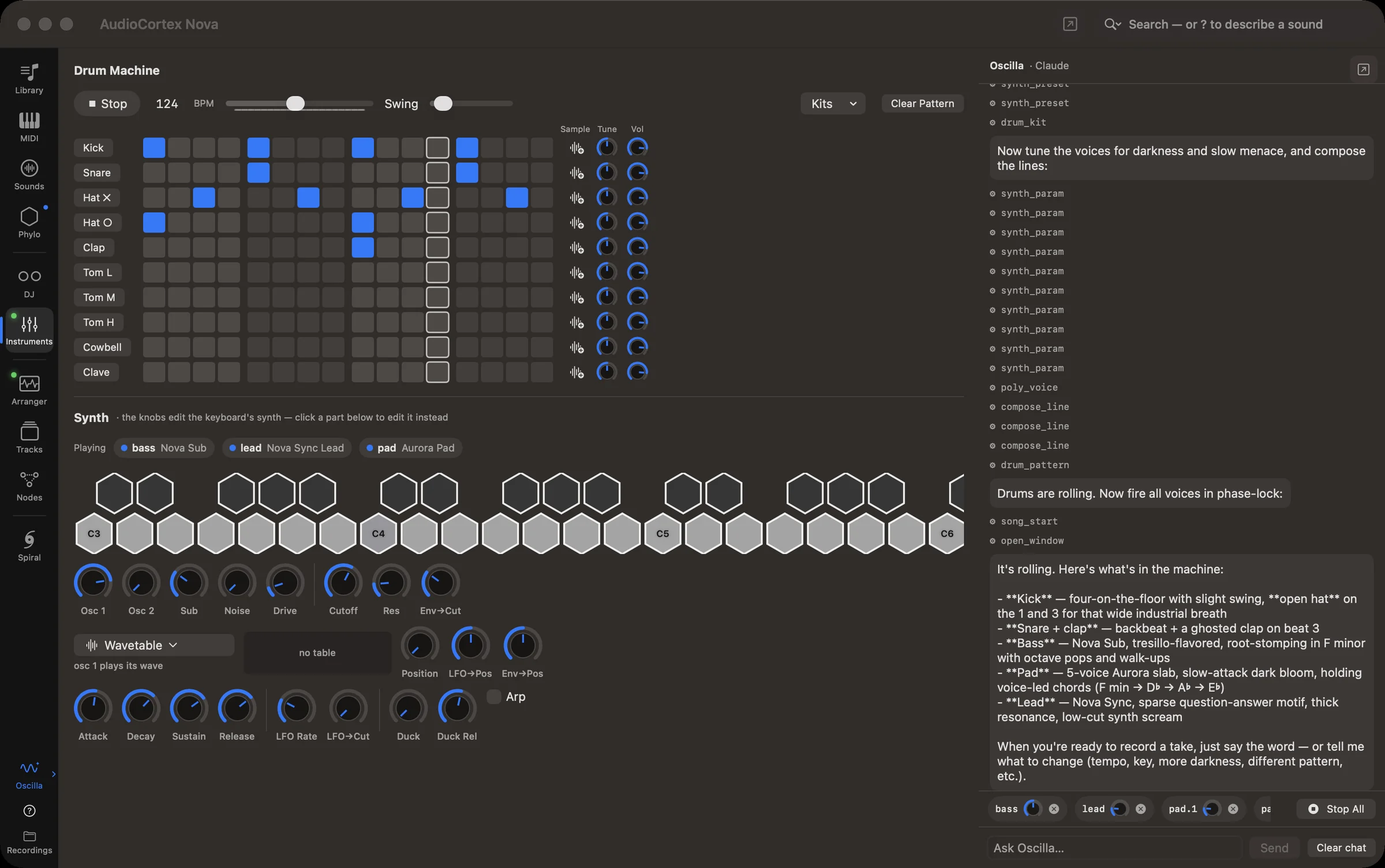Load a sample for the Clave row
Viewport: 1385px width, 868px height.
pyautogui.click(x=577, y=372)
